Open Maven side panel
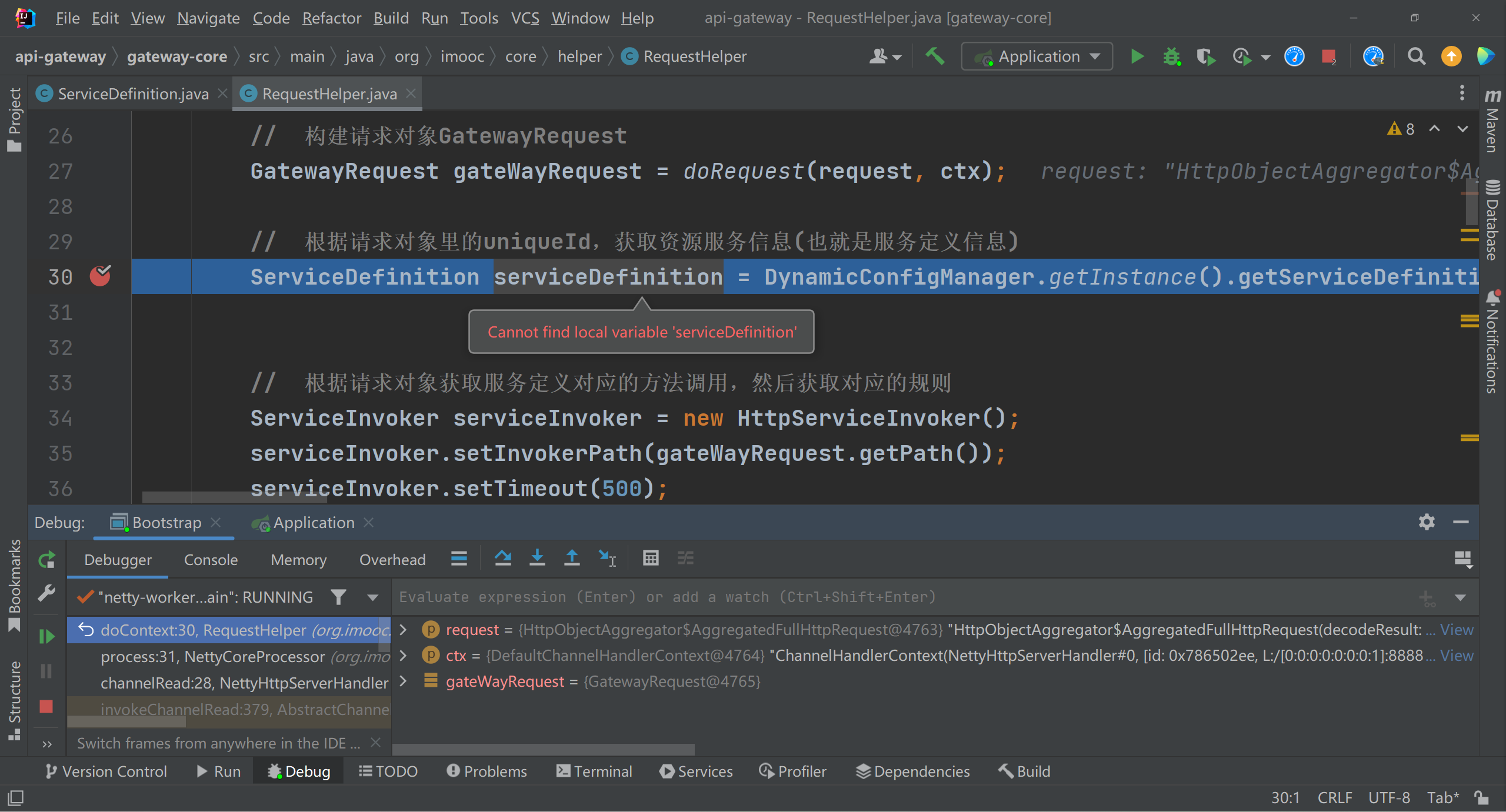This screenshot has width=1506, height=812. click(1492, 121)
